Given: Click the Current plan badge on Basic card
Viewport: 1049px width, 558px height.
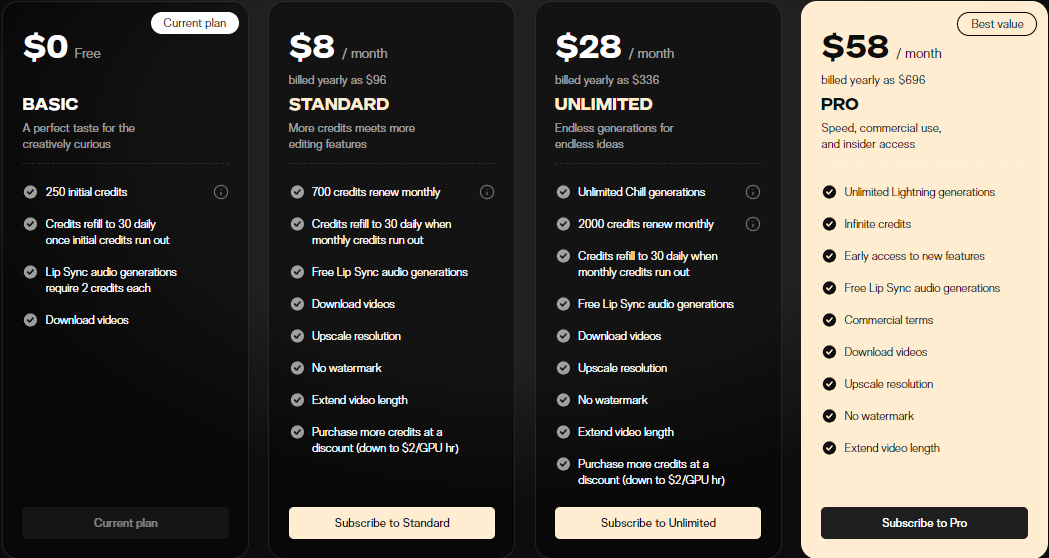Looking at the screenshot, I should click(195, 23).
